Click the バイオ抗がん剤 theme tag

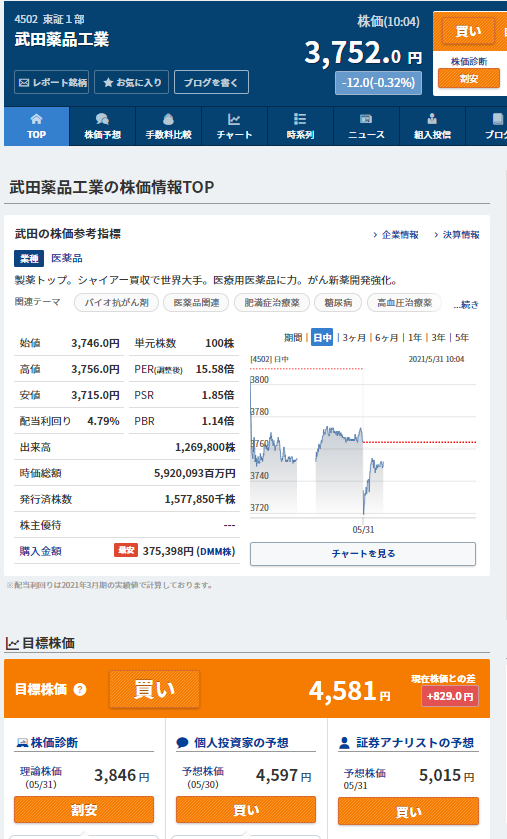click(116, 303)
